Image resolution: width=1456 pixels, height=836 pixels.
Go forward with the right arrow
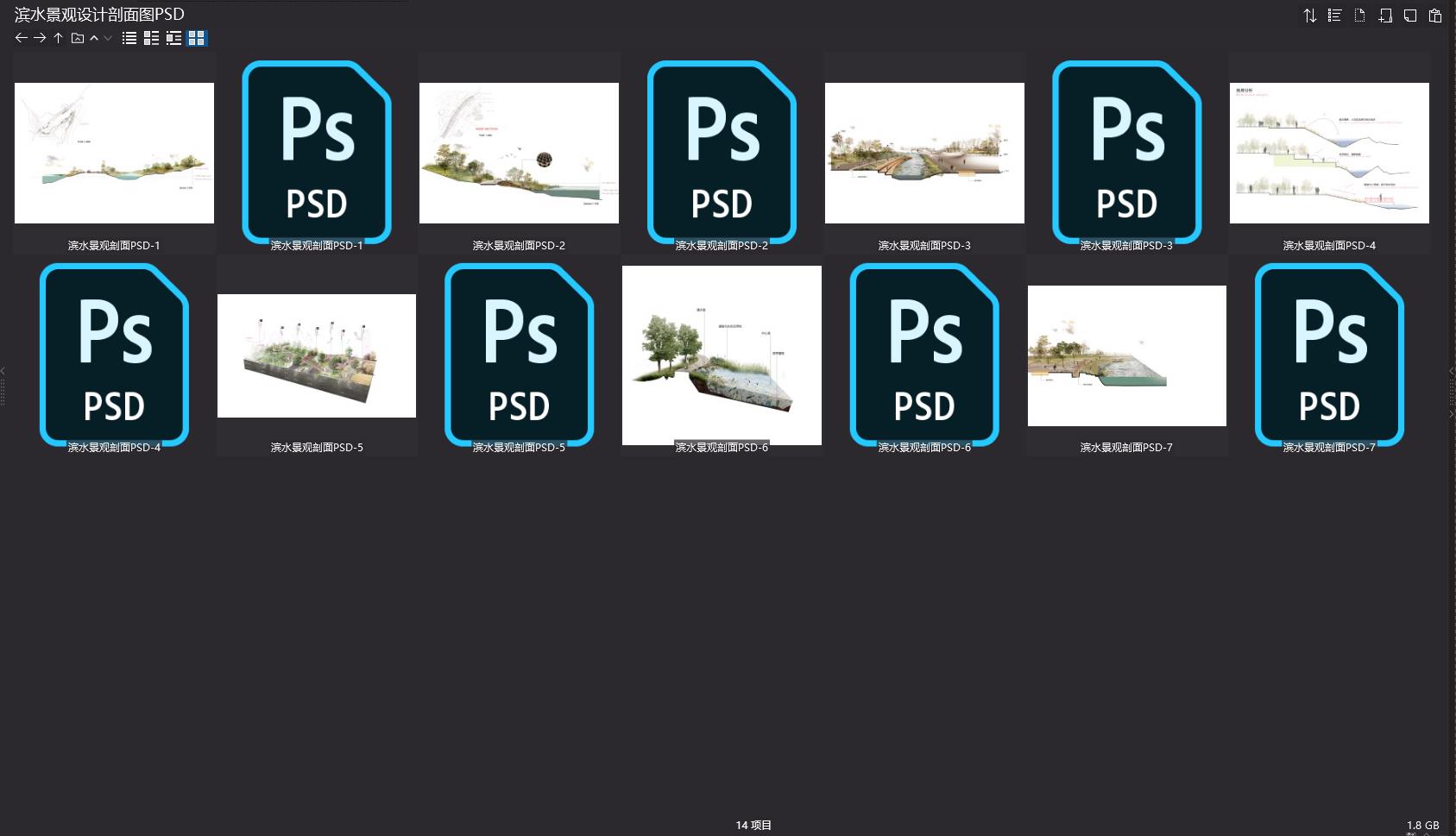click(40, 38)
